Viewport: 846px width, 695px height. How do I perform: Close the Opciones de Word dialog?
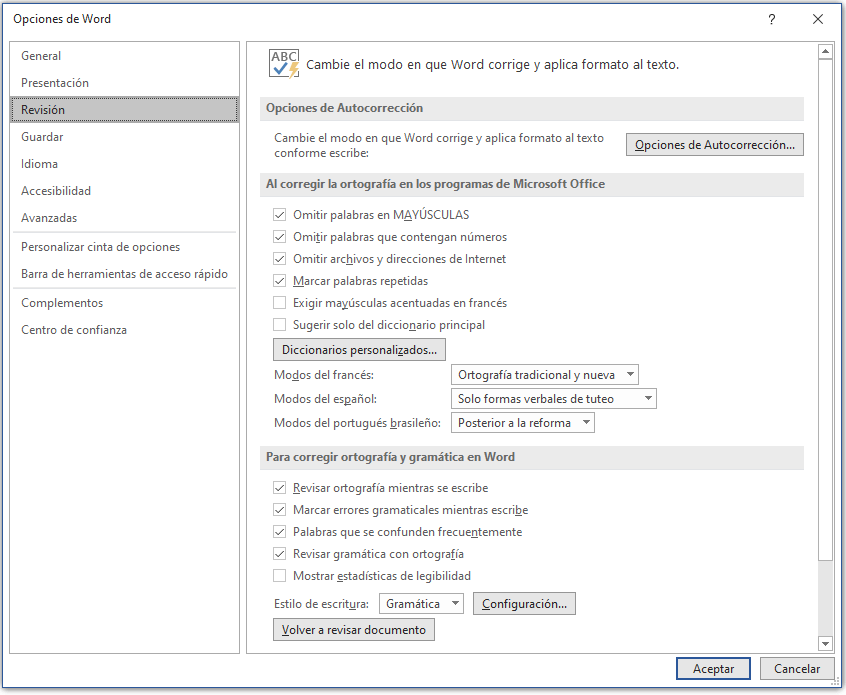point(818,19)
